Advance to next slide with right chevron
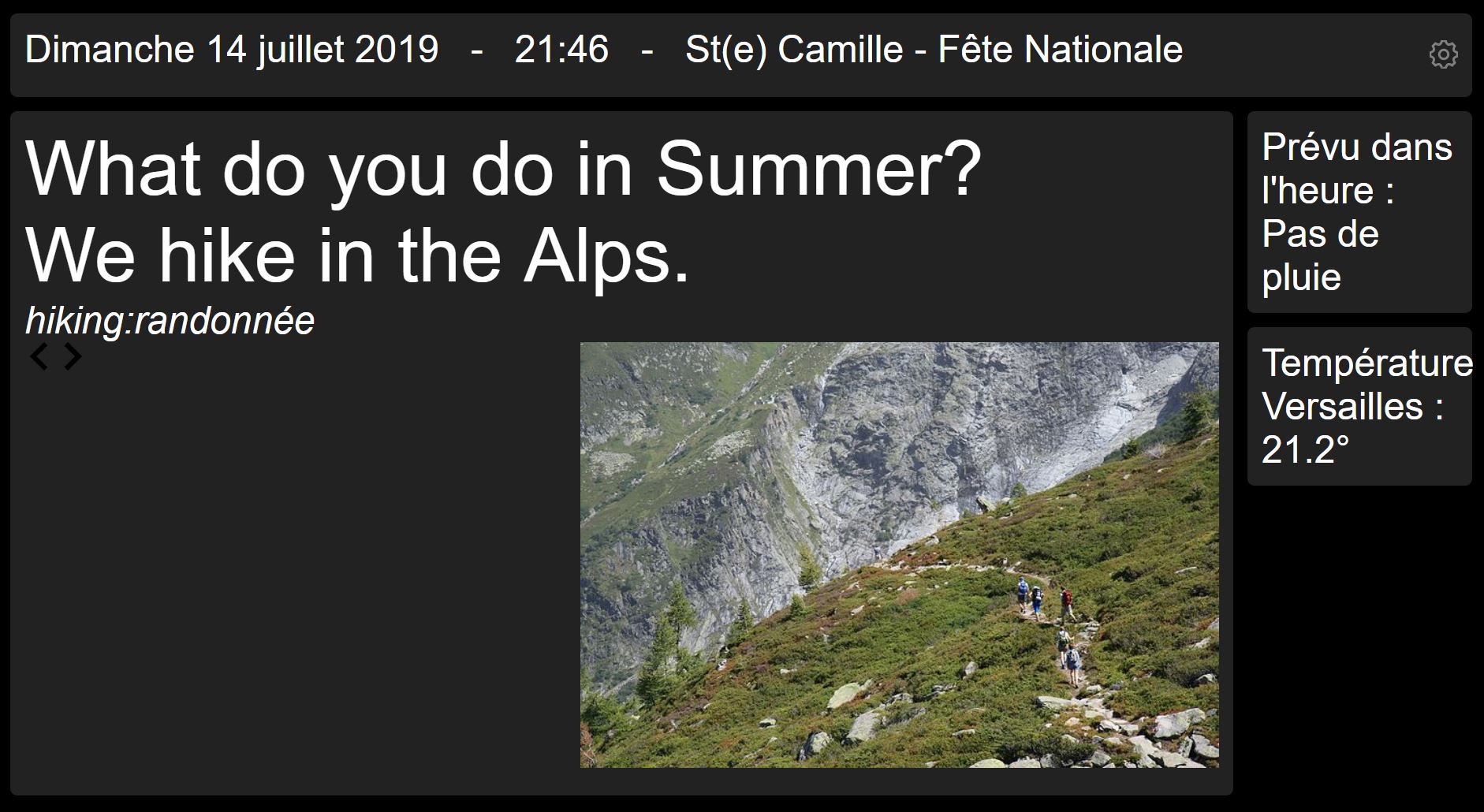The height and width of the screenshot is (812, 1484). point(73,356)
